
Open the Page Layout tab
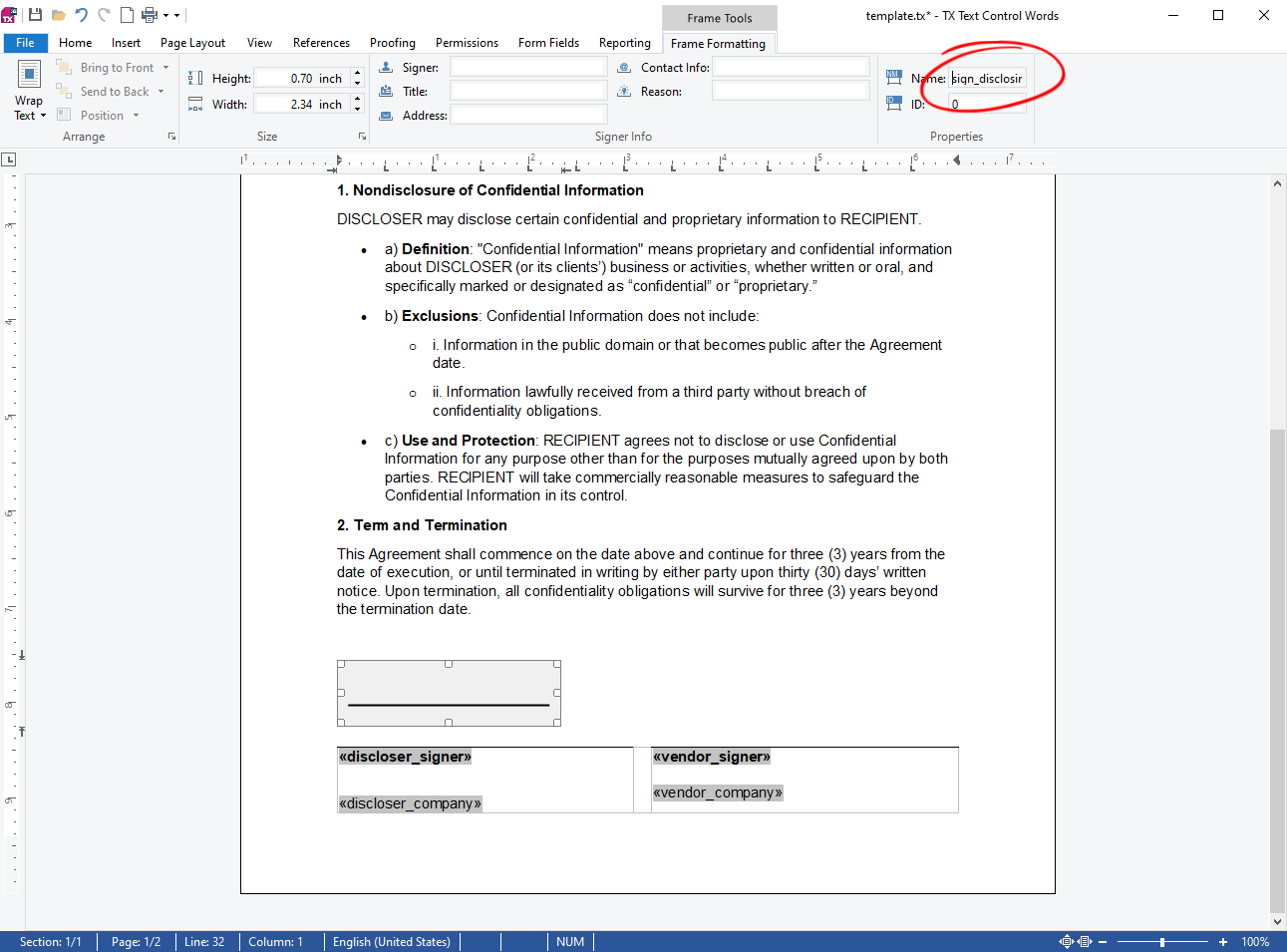(x=192, y=43)
